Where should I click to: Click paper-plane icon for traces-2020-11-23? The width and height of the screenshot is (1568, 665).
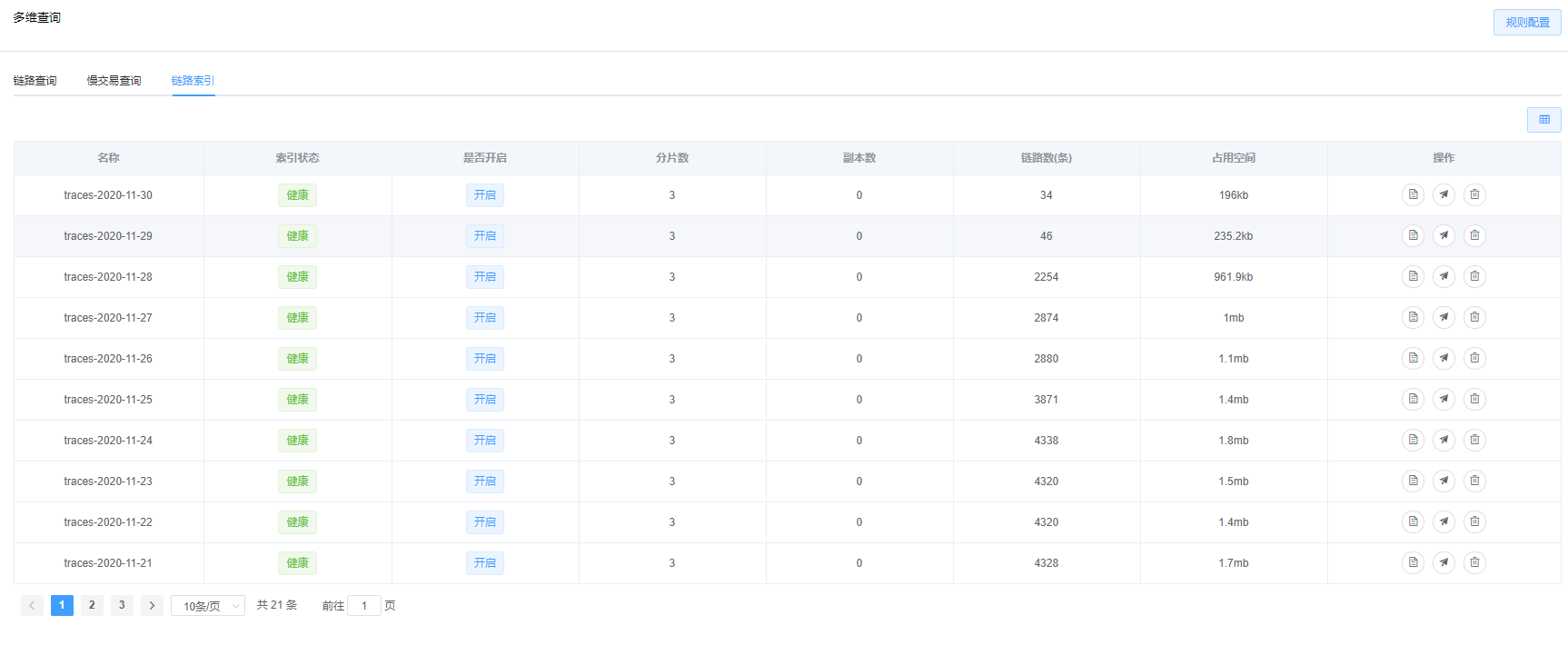(1444, 481)
